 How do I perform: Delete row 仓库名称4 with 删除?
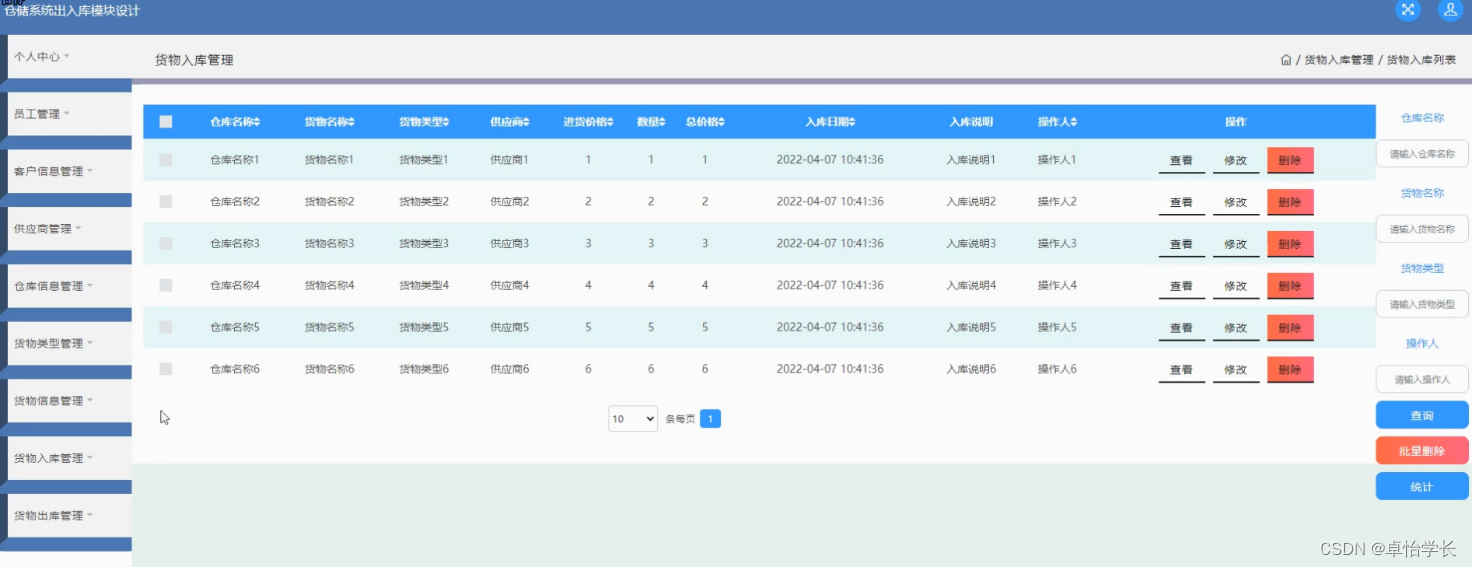(x=1290, y=286)
